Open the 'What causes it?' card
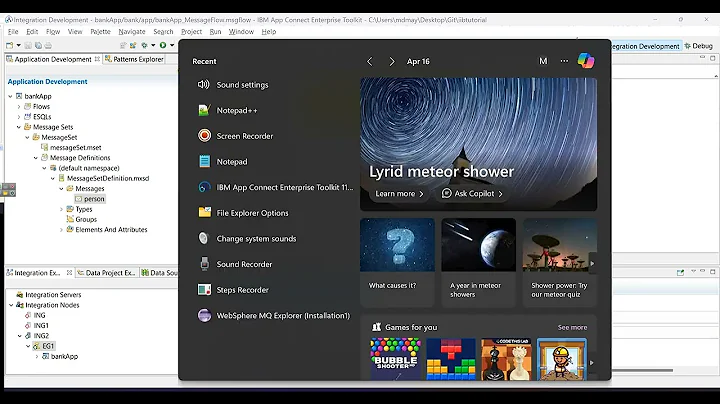 [397, 263]
